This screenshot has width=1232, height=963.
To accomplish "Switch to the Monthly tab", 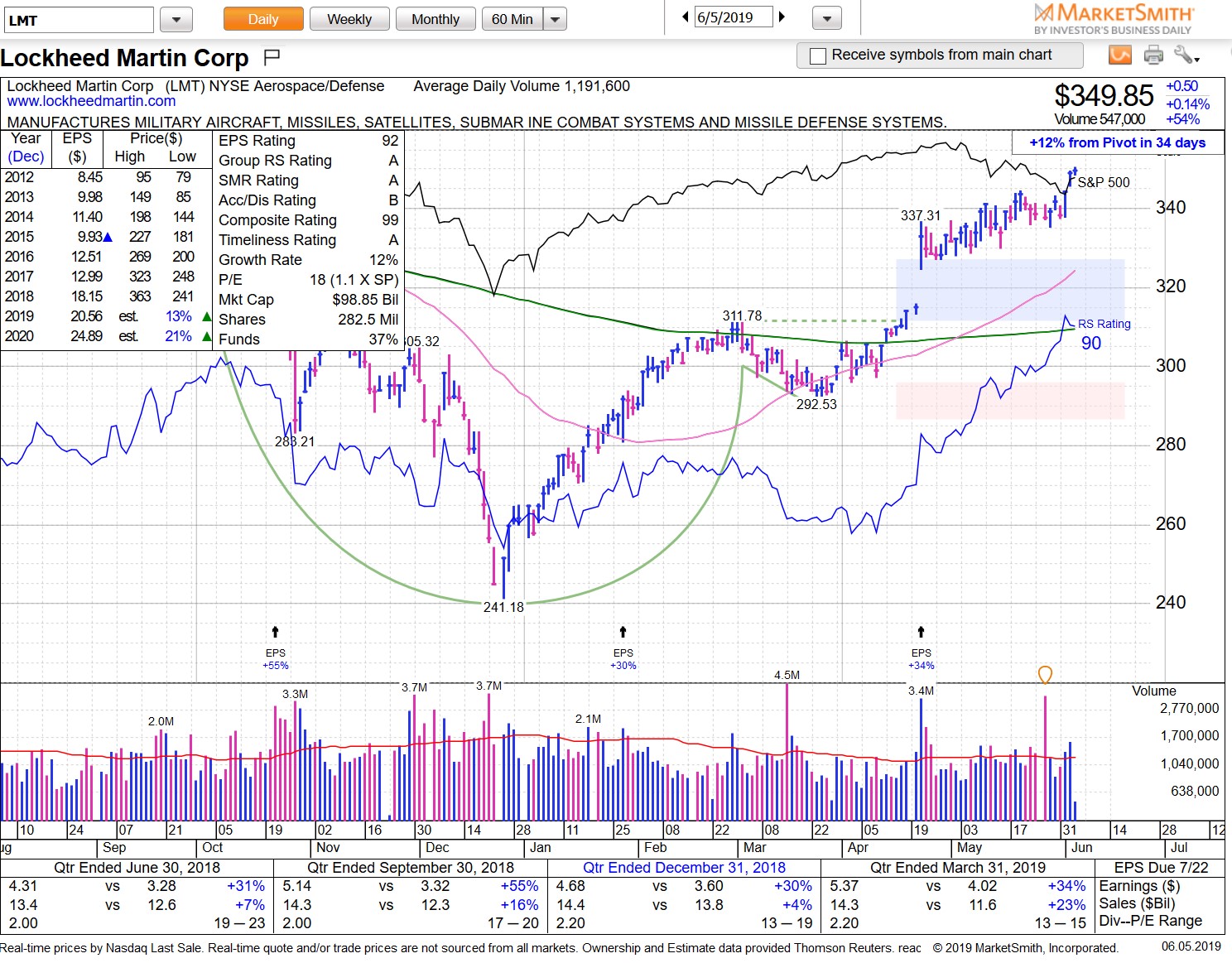I will click(x=436, y=18).
